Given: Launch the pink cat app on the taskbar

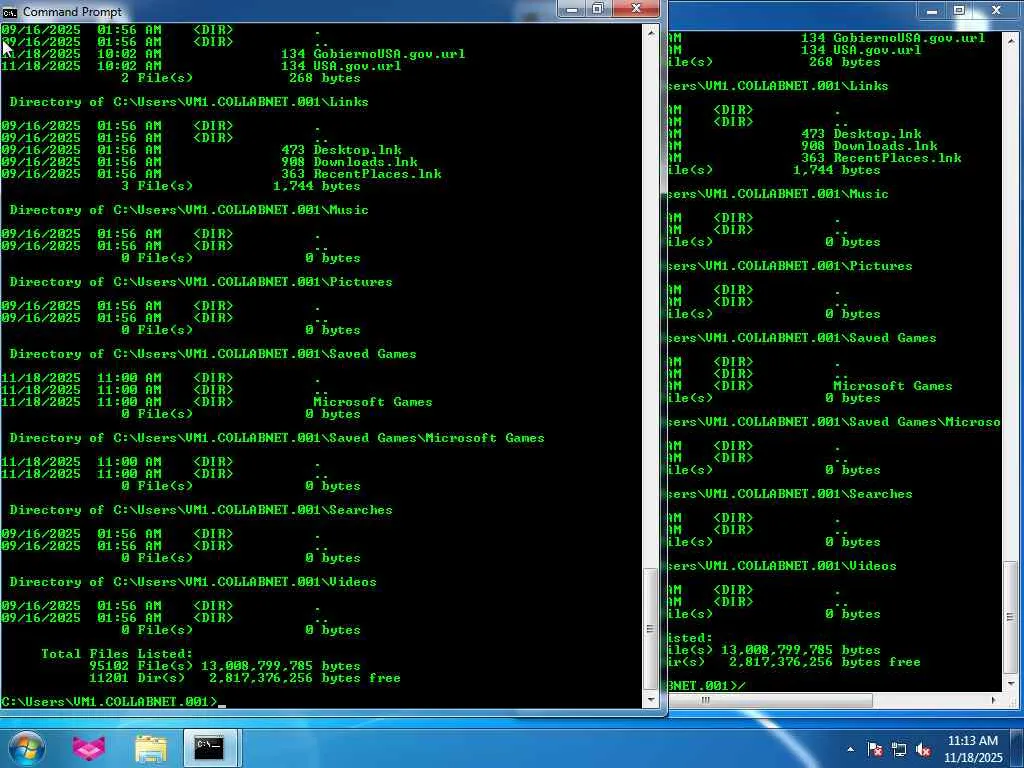Looking at the screenshot, I should 89,748.
